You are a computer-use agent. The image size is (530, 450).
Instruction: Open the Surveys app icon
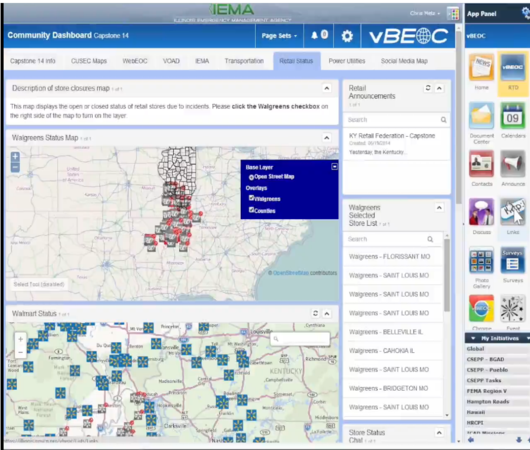click(x=513, y=261)
